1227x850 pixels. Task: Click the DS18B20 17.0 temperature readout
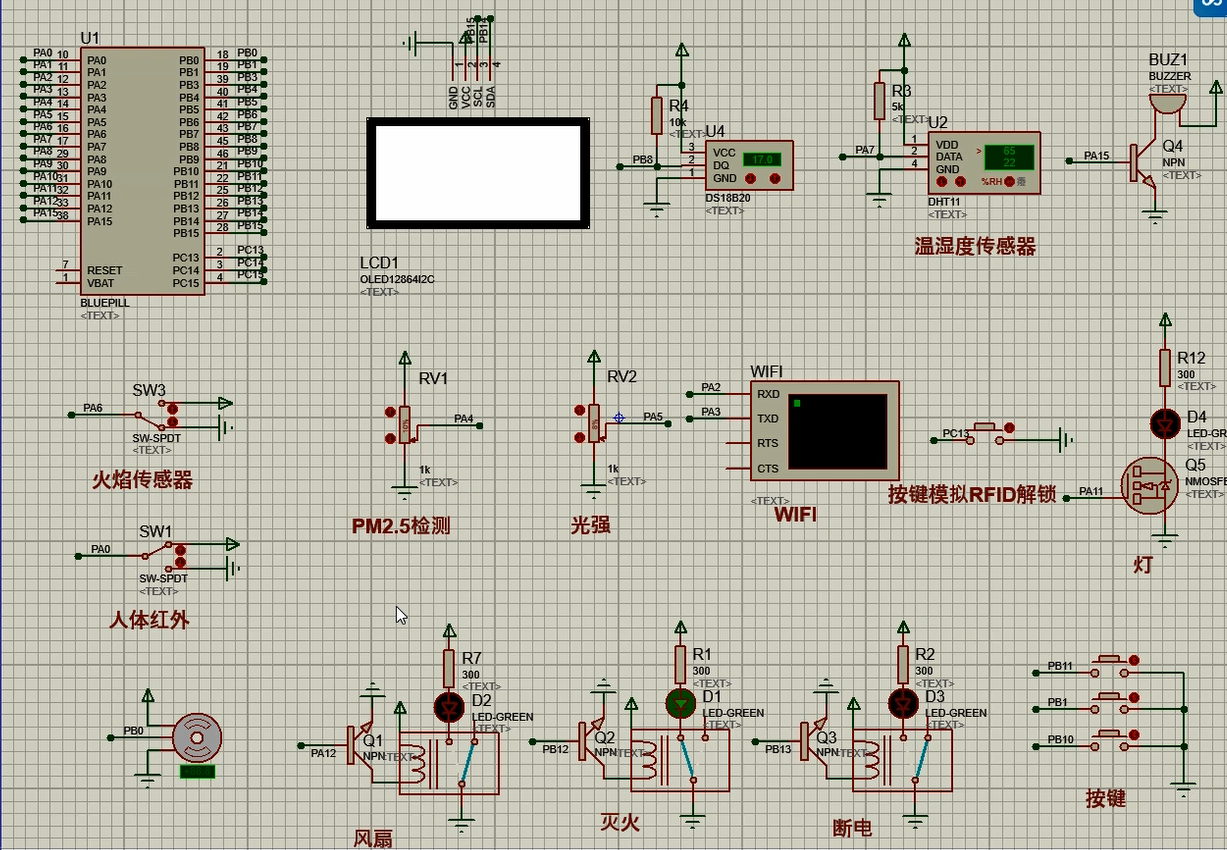(x=764, y=159)
